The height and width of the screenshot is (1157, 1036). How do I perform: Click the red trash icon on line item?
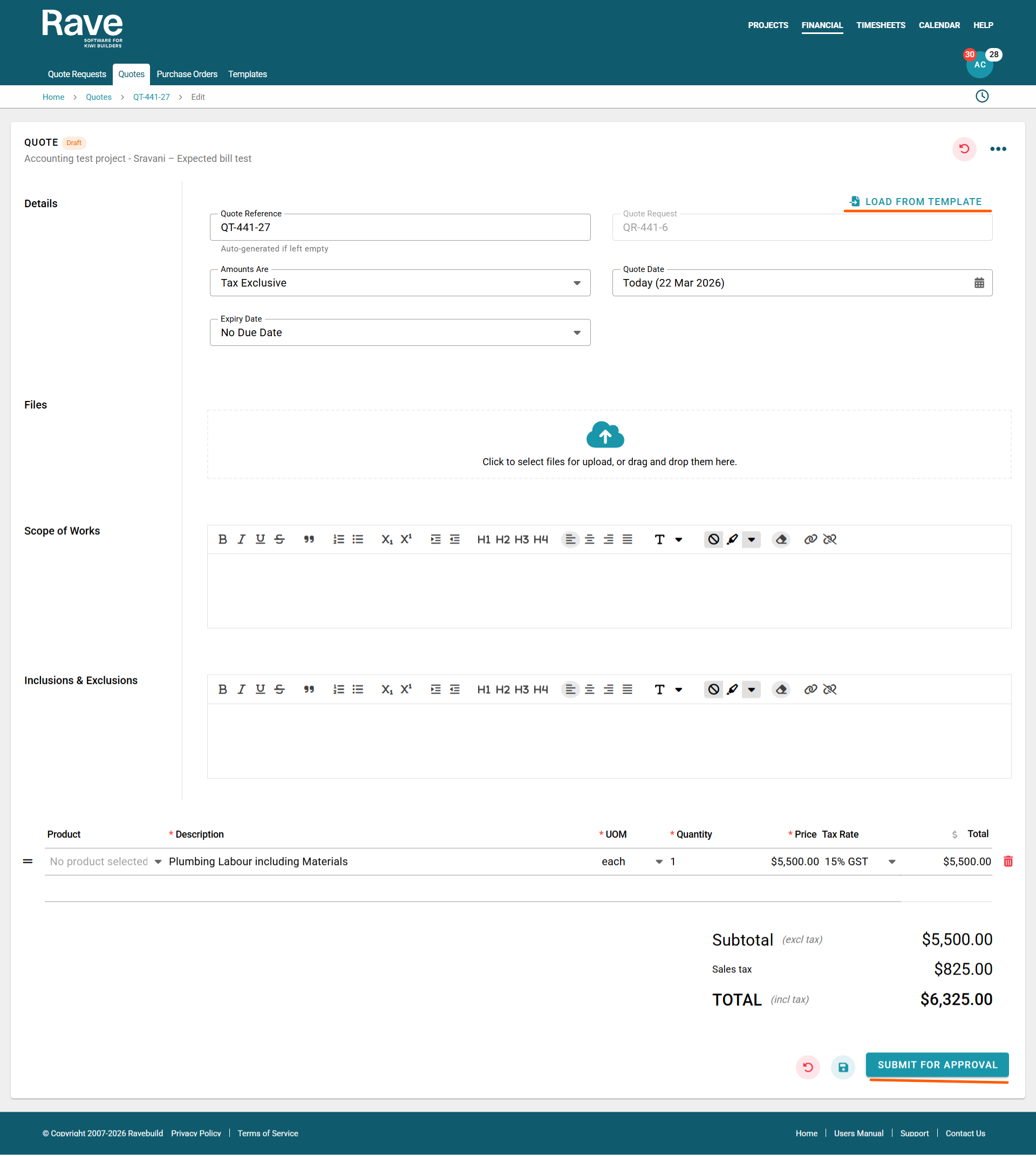1008,861
